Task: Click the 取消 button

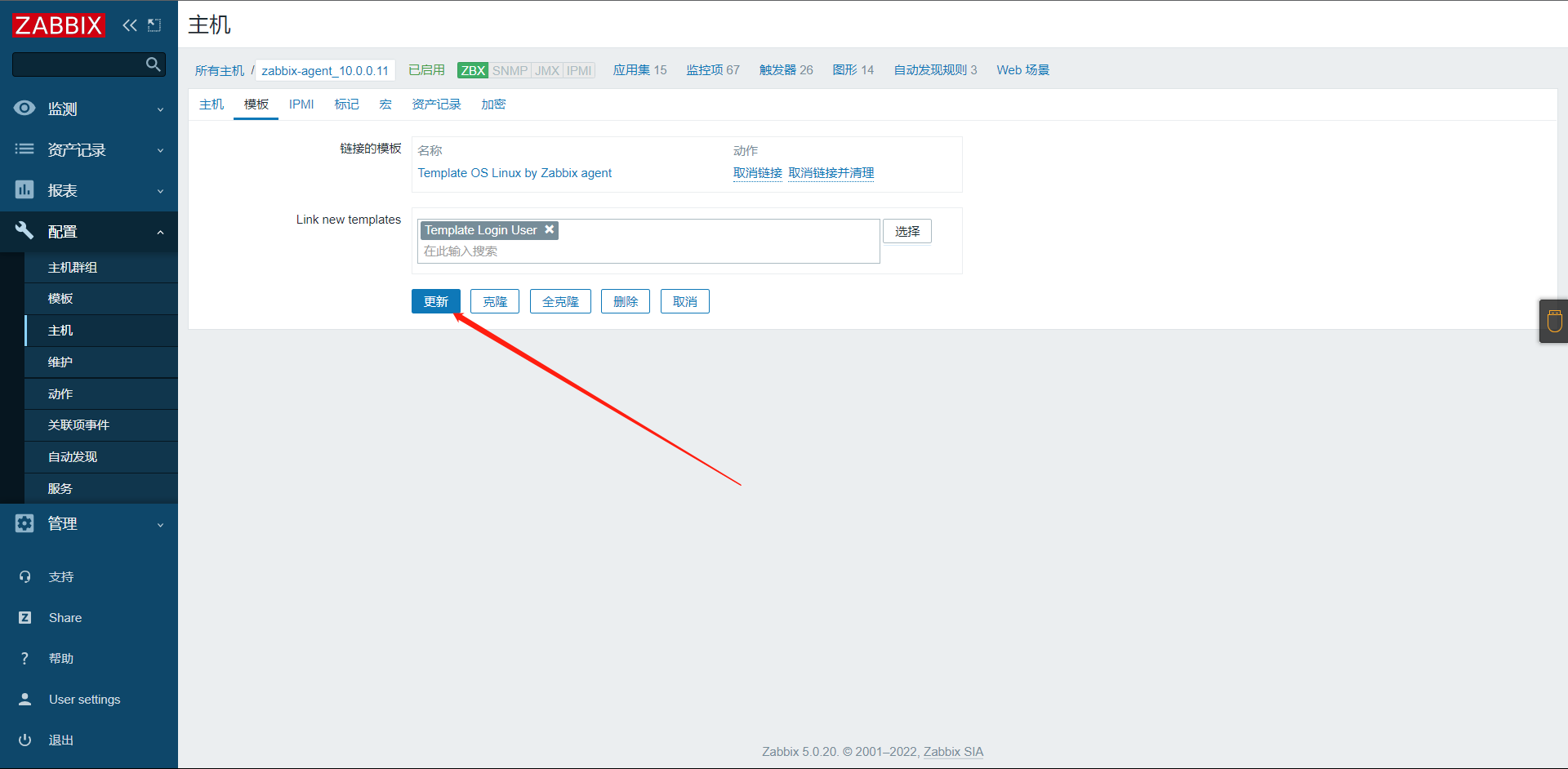Action: (685, 301)
